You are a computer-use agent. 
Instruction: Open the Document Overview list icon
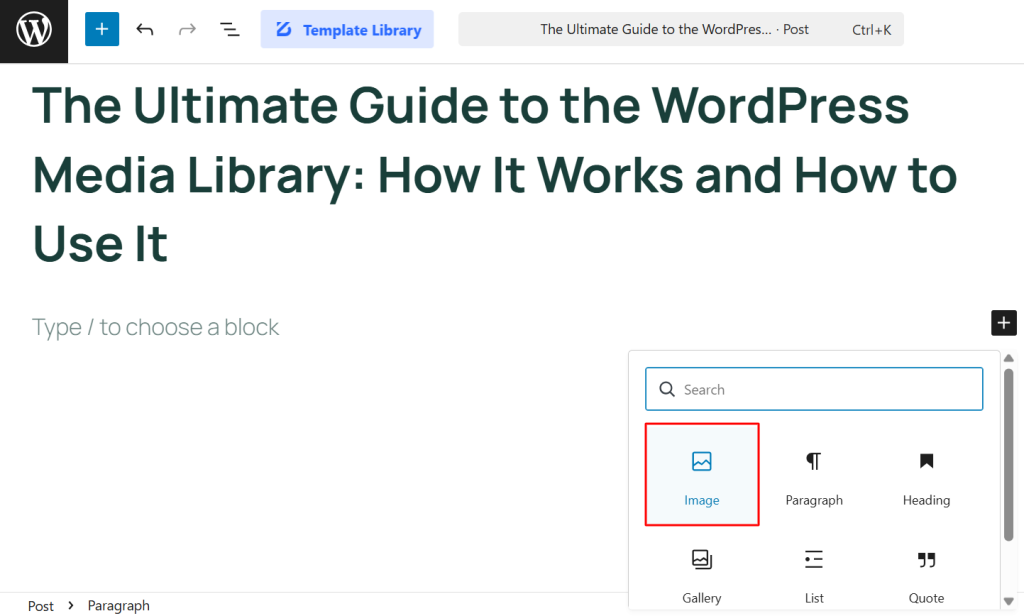click(x=229, y=29)
